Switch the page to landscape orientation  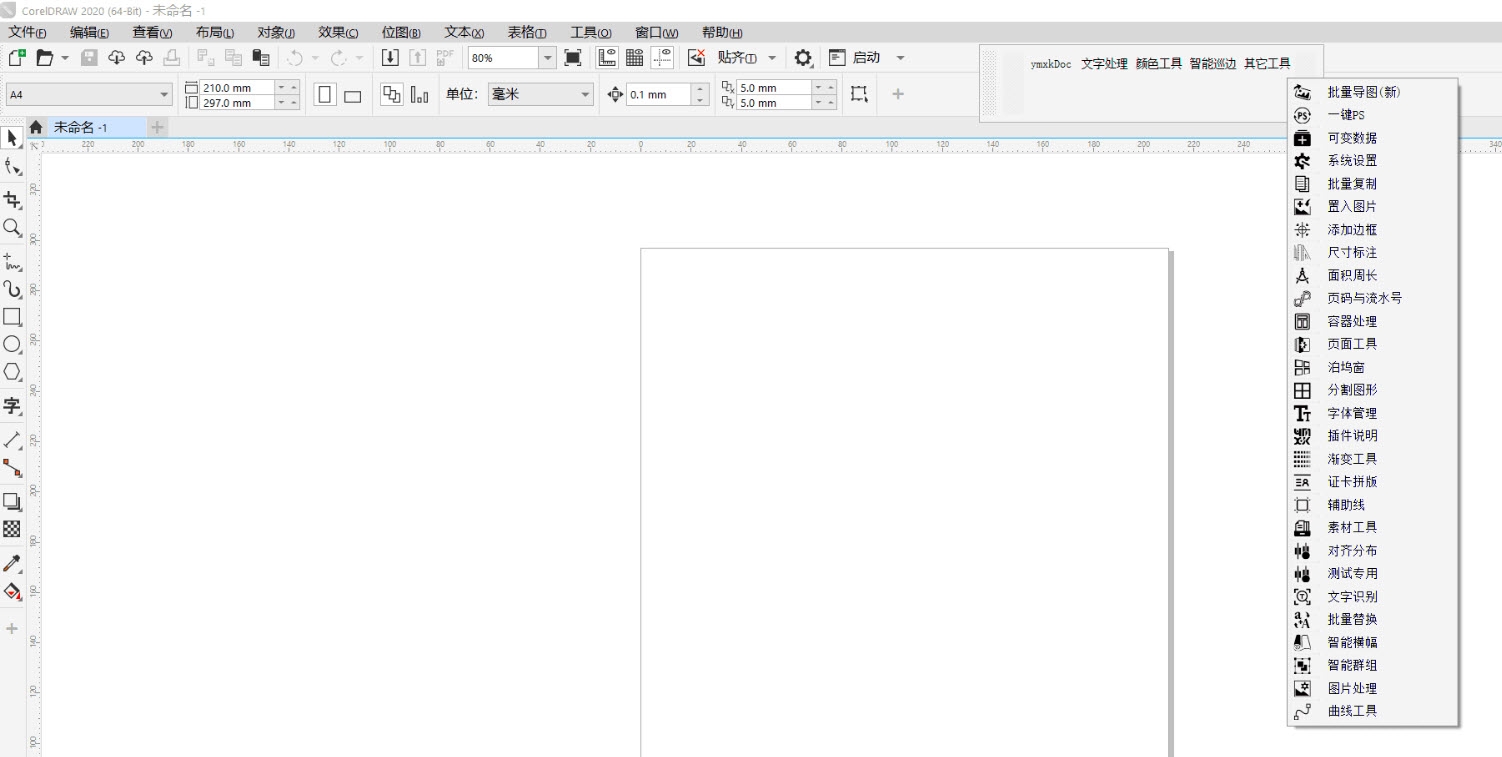click(x=352, y=93)
